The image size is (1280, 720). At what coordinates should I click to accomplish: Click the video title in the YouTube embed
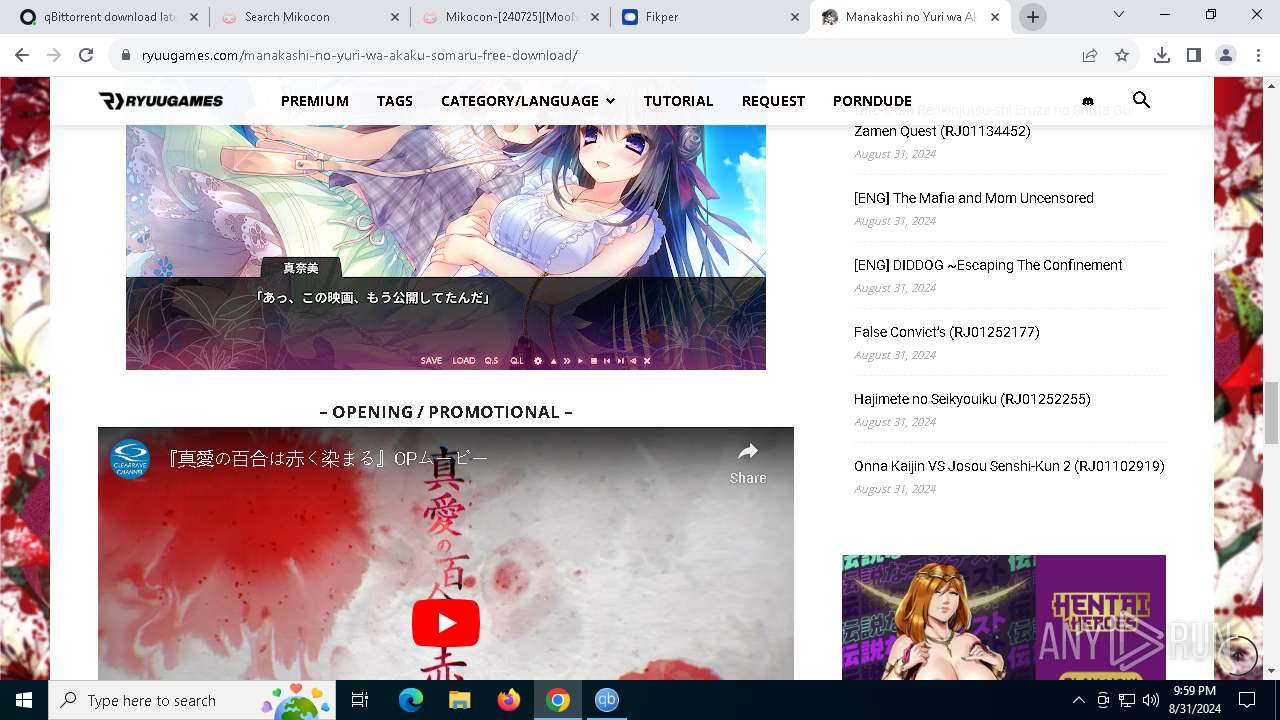click(328, 458)
